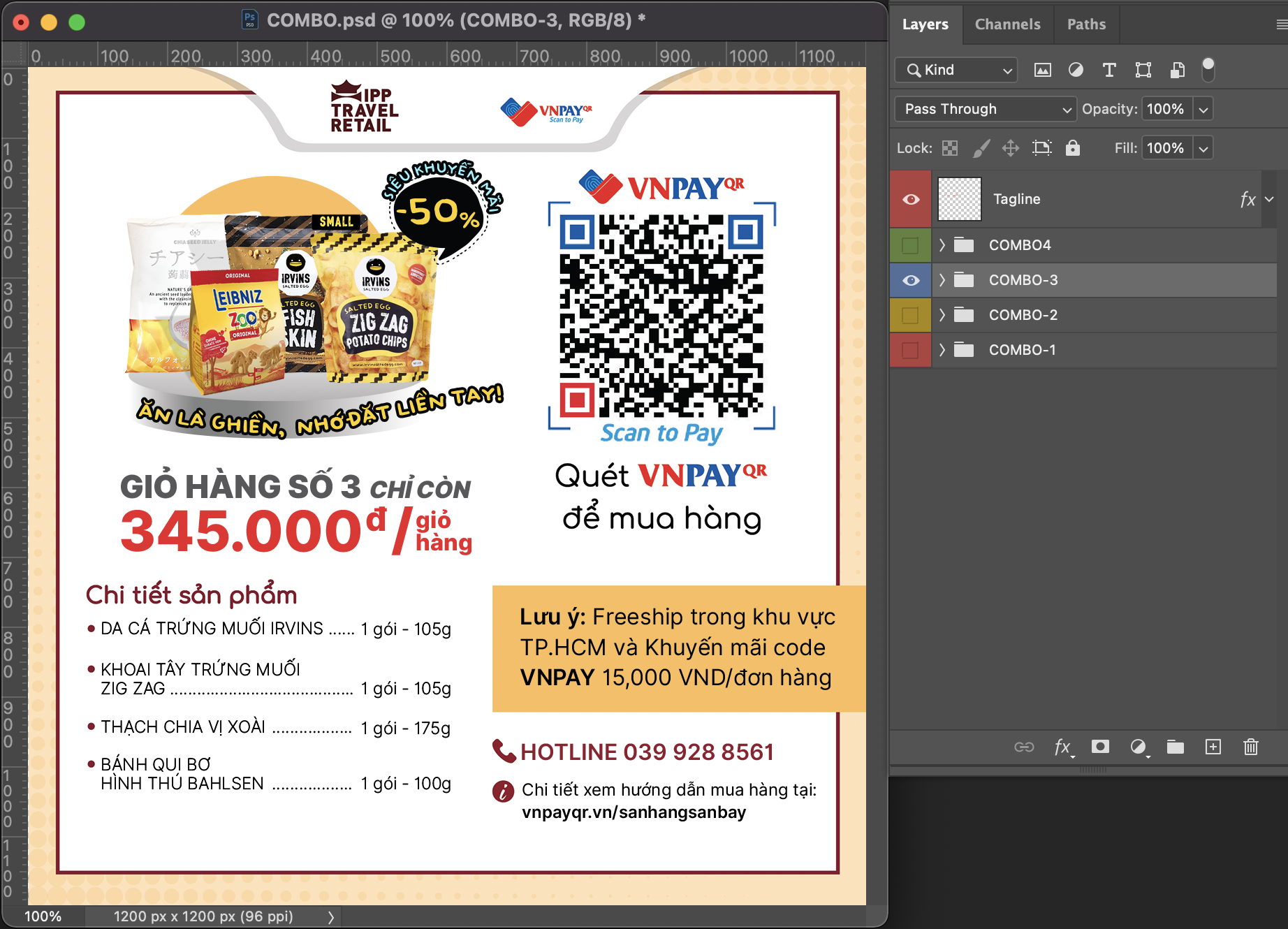Show the COMBO-1 group
The height and width of the screenshot is (929, 1288).
coord(911,350)
